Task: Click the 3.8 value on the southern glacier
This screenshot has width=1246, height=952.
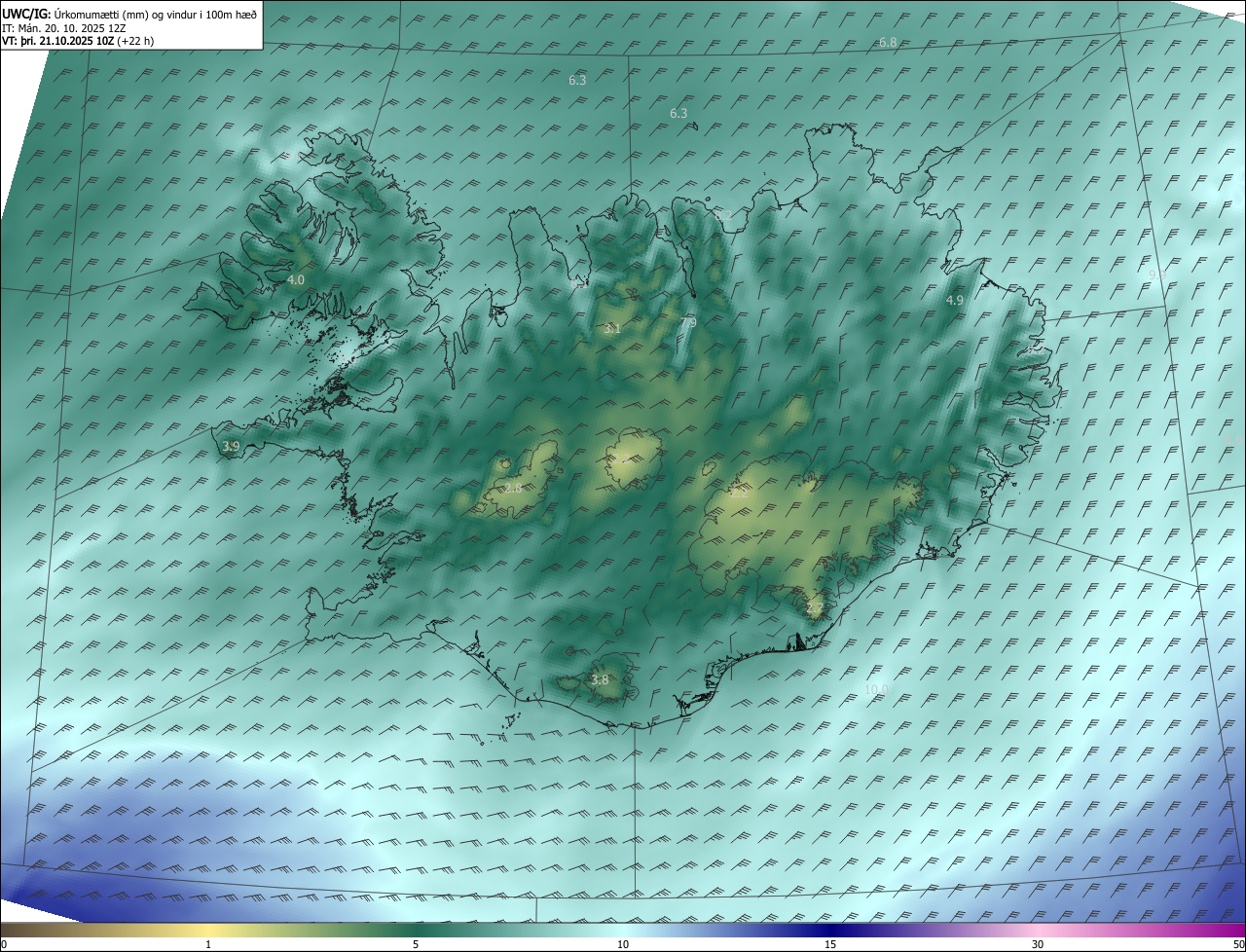Action: pos(600,680)
